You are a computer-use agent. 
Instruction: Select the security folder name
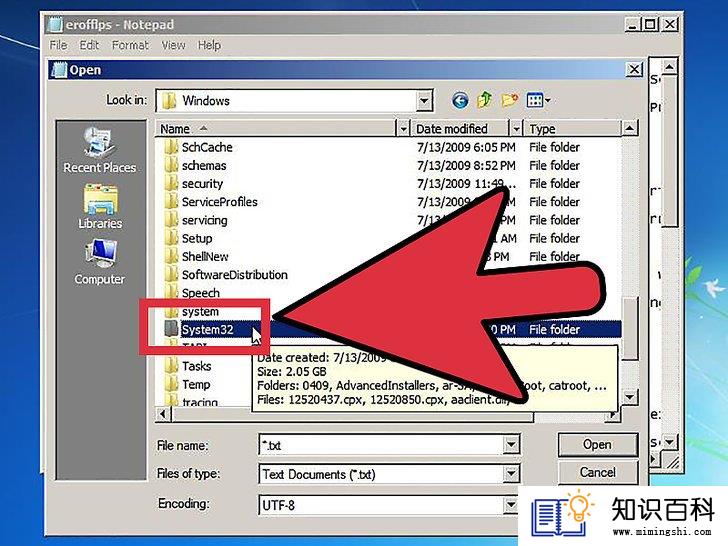(x=202, y=184)
